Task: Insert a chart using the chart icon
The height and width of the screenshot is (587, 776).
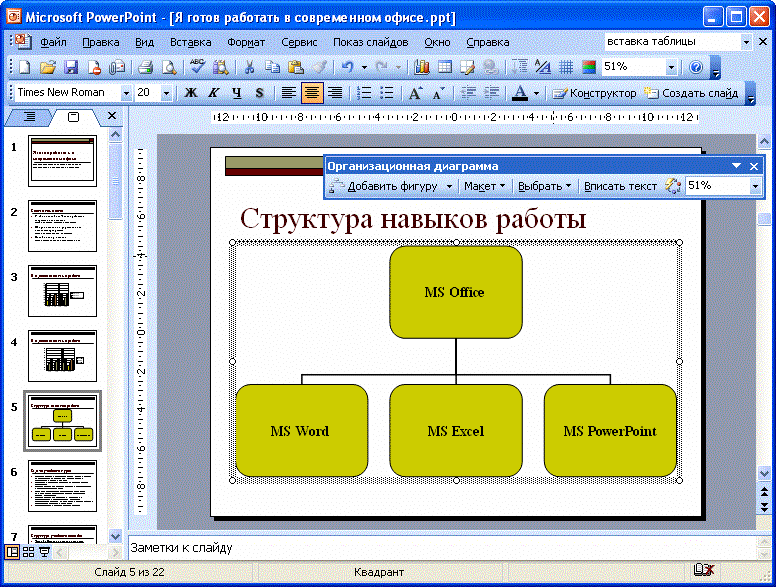Action: (x=422, y=67)
